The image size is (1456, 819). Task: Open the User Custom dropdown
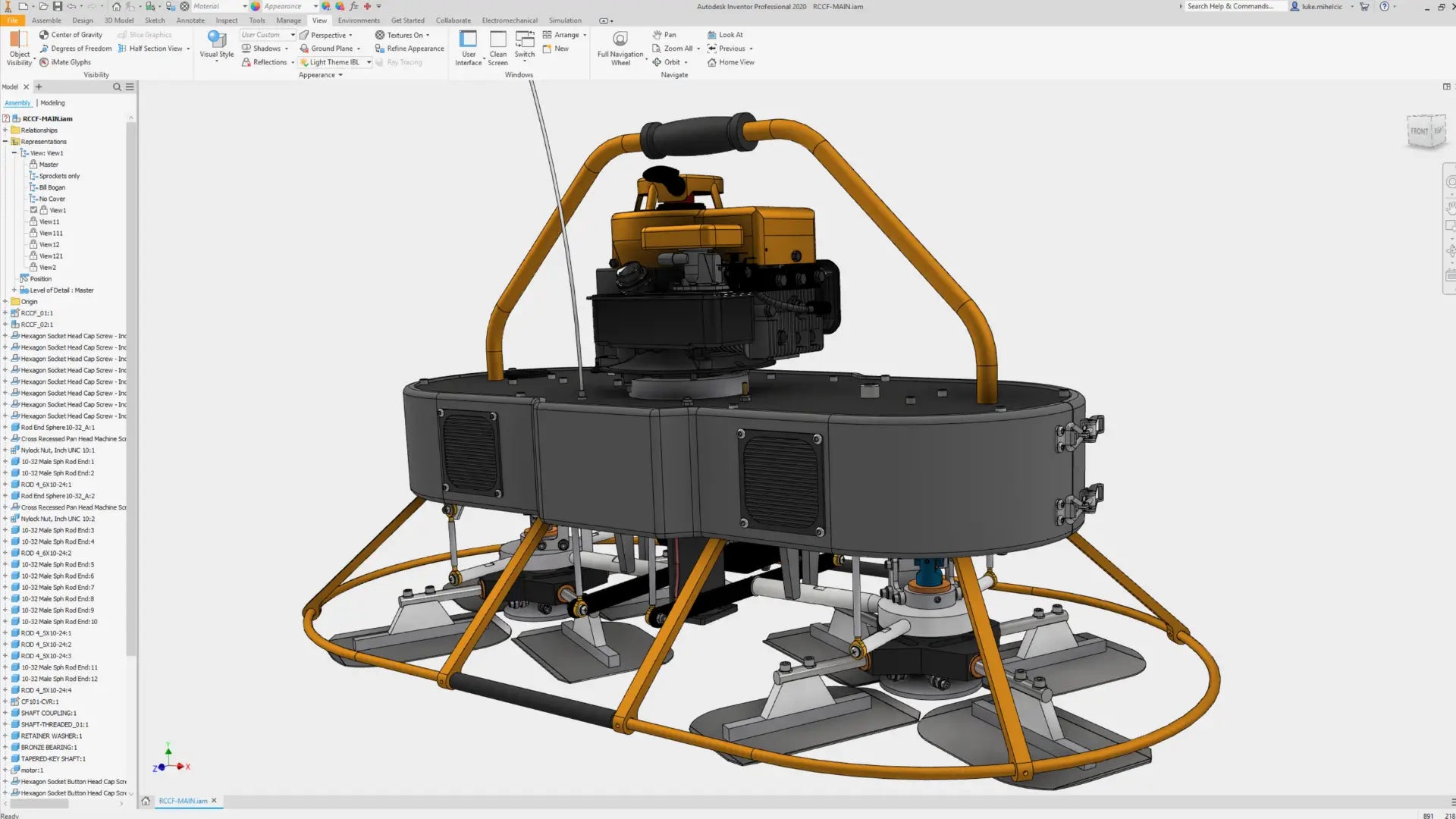point(293,35)
